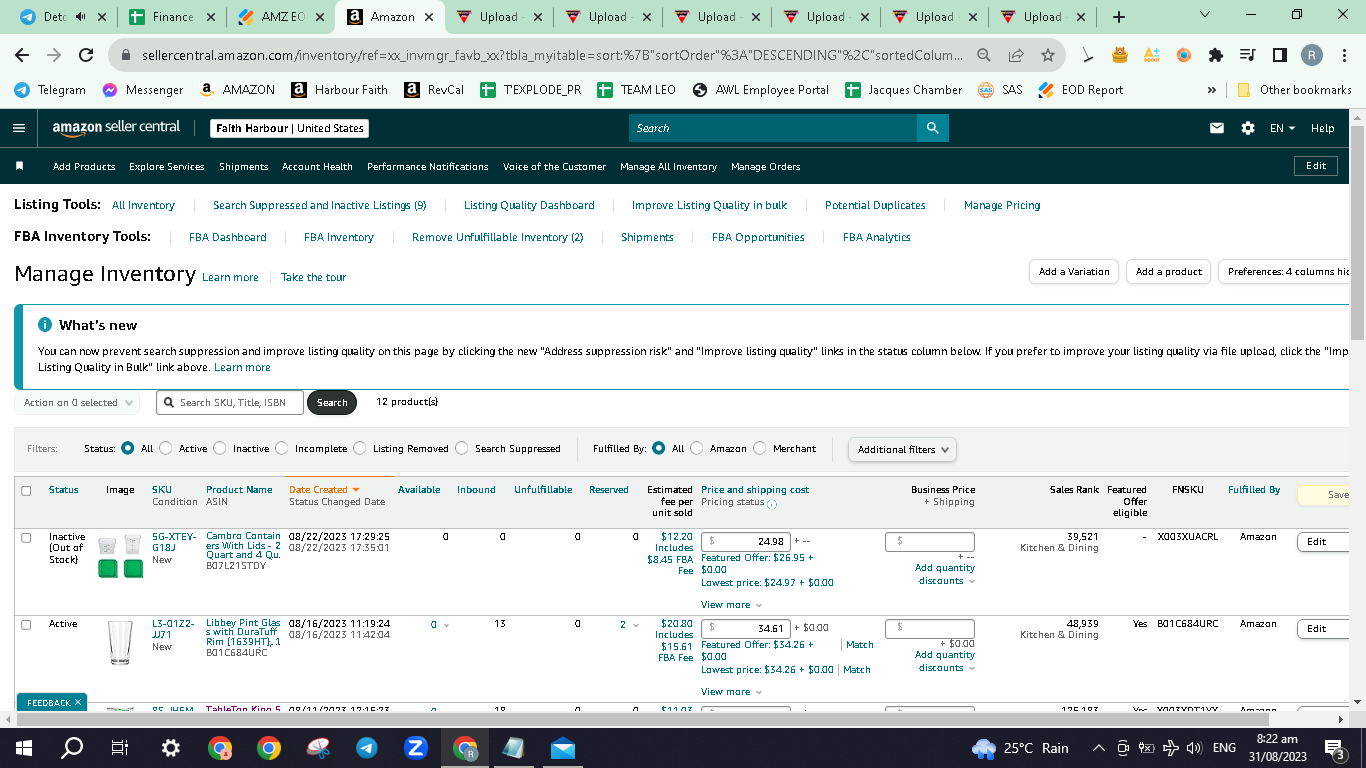Expand quantity discounts for the Cambro row

945,574
